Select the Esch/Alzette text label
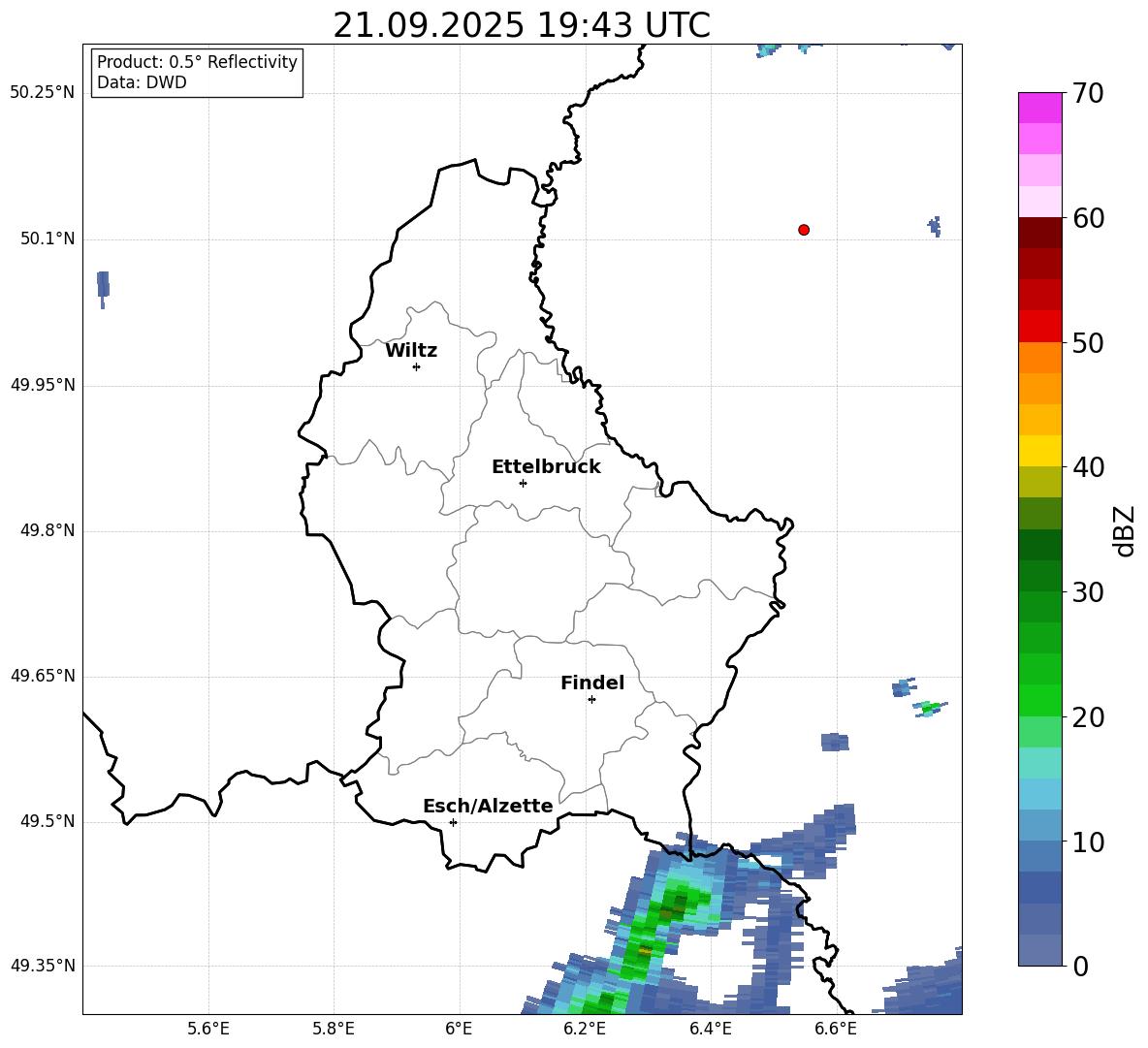The width and height of the screenshot is (1148, 1048). [x=488, y=807]
